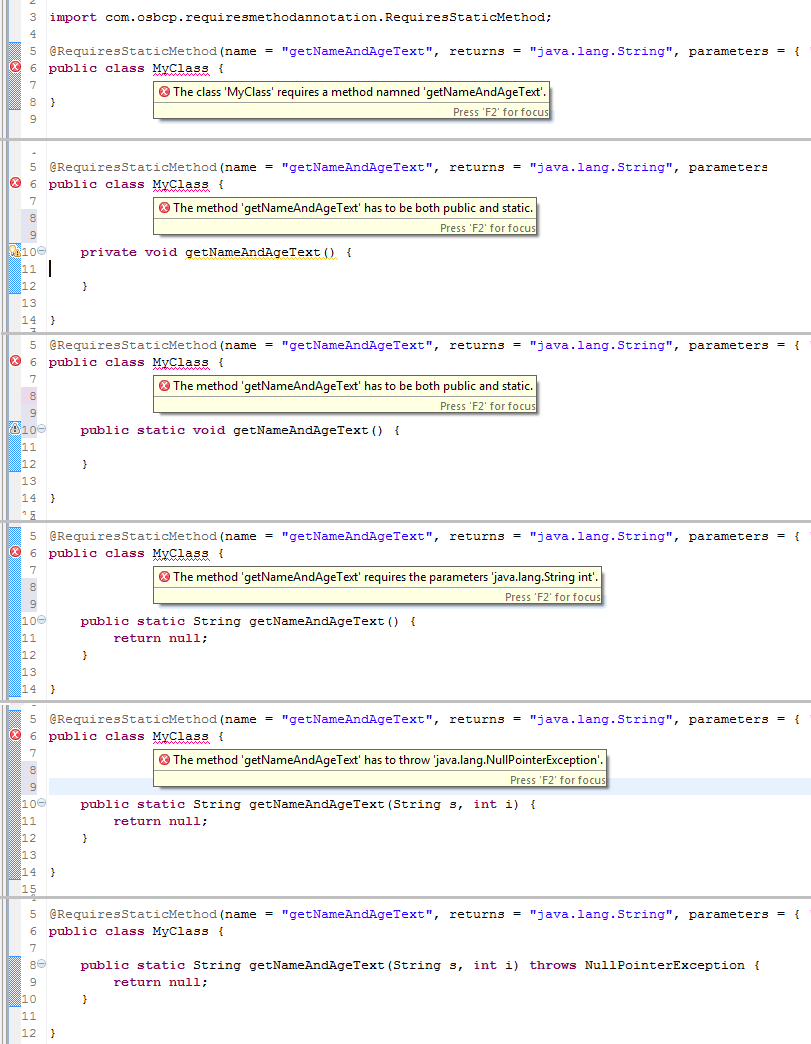Click the gutter error marker left of the 'requires the parameters' tooltip
Viewport: 811px width, 1044px height.
click(x=15, y=553)
